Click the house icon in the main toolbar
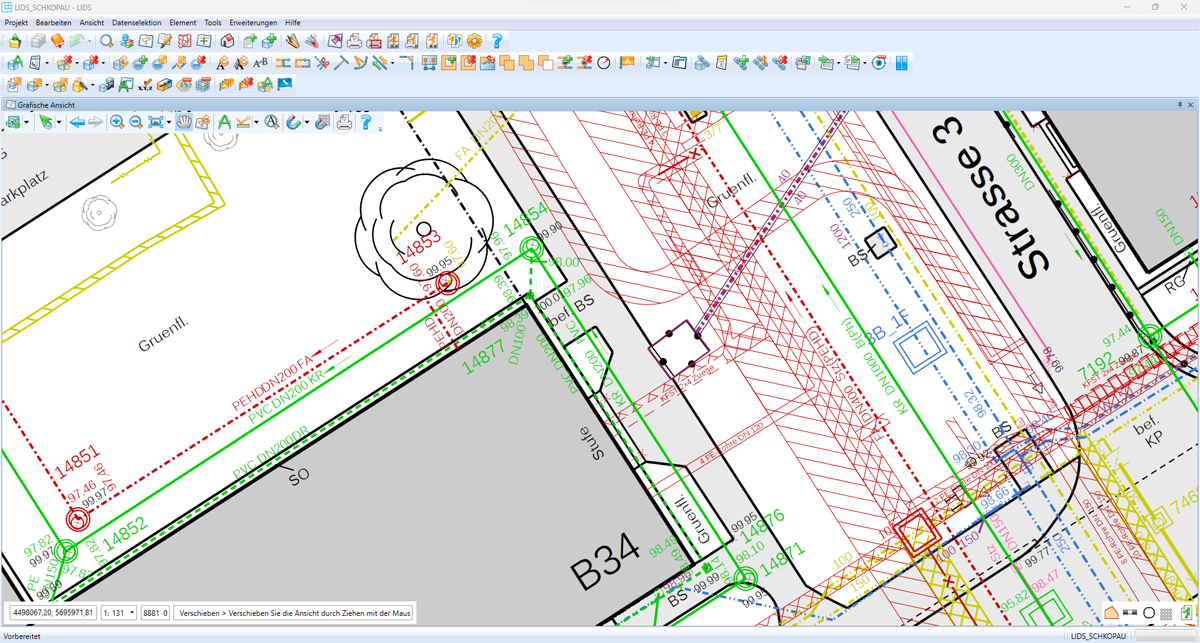 point(227,41)
